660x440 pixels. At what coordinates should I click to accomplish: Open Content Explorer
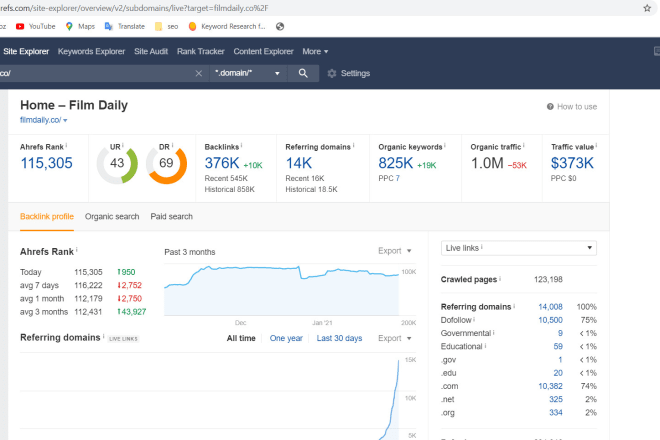pyautogui.click(x=263, y=51)
